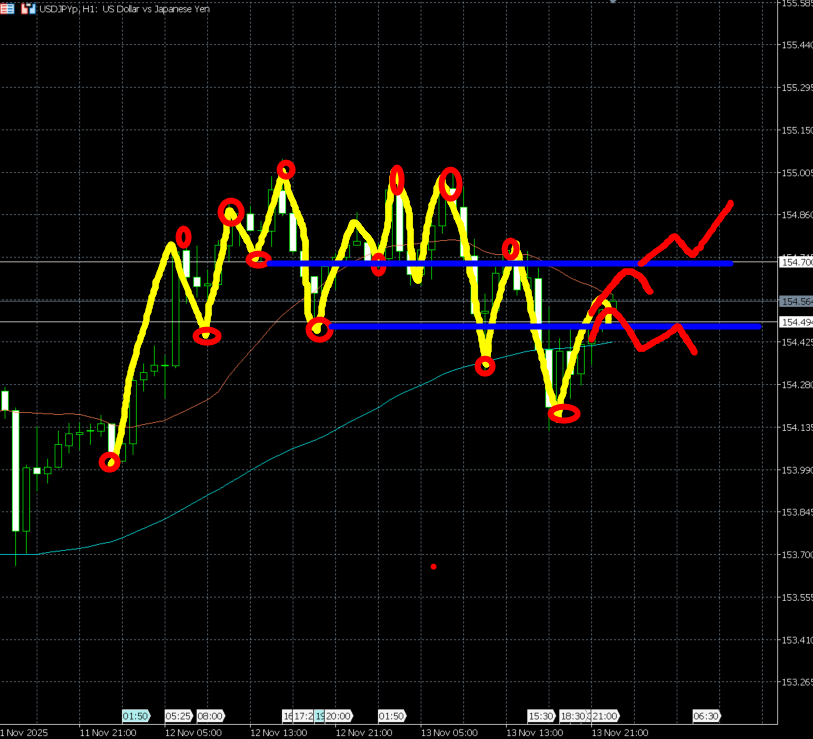Screen dimensions: 813x739
Task: Select the red circle at the chart's first swing low
Action: (x=110, y=462)
